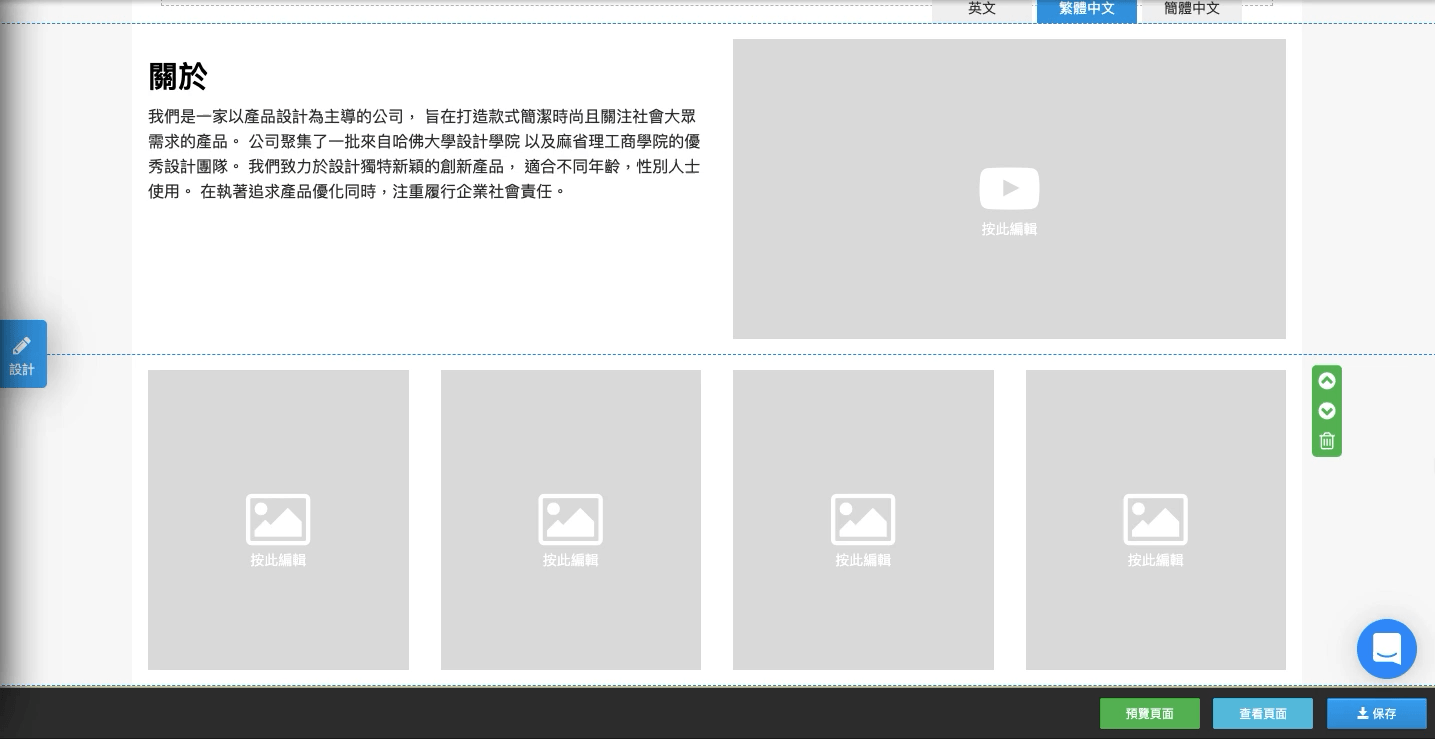Click 按此編輯 label under video placeholder
Screen dimensions: 1435x739
point(1009,229)
